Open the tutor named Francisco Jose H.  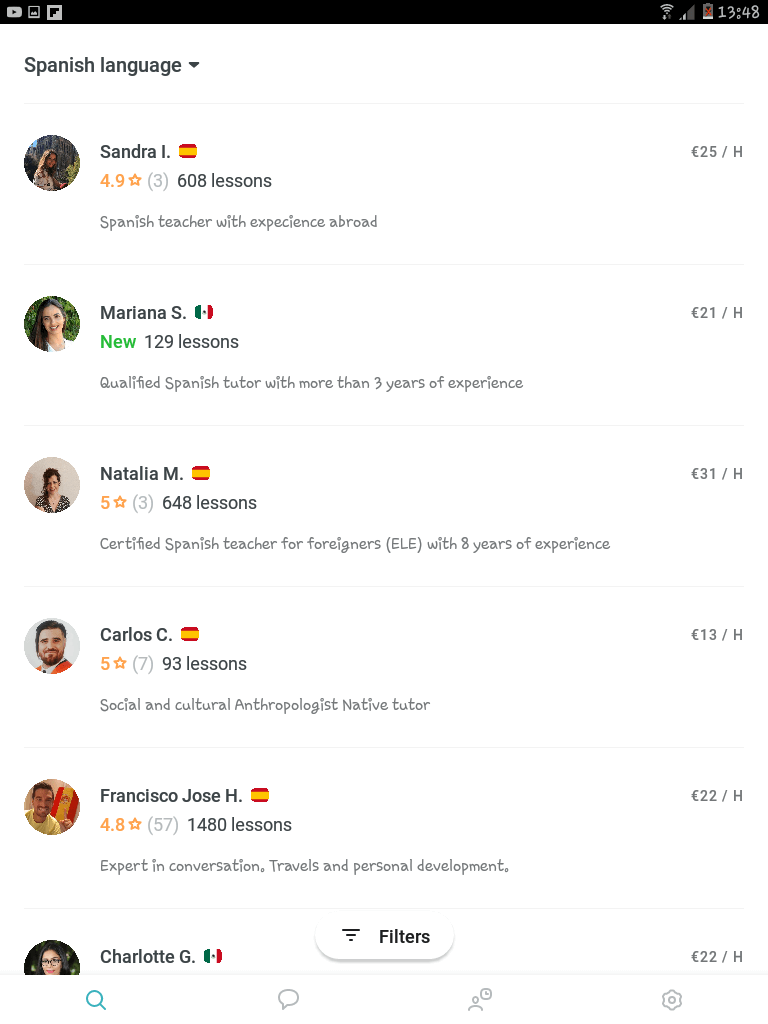[171, 796]
